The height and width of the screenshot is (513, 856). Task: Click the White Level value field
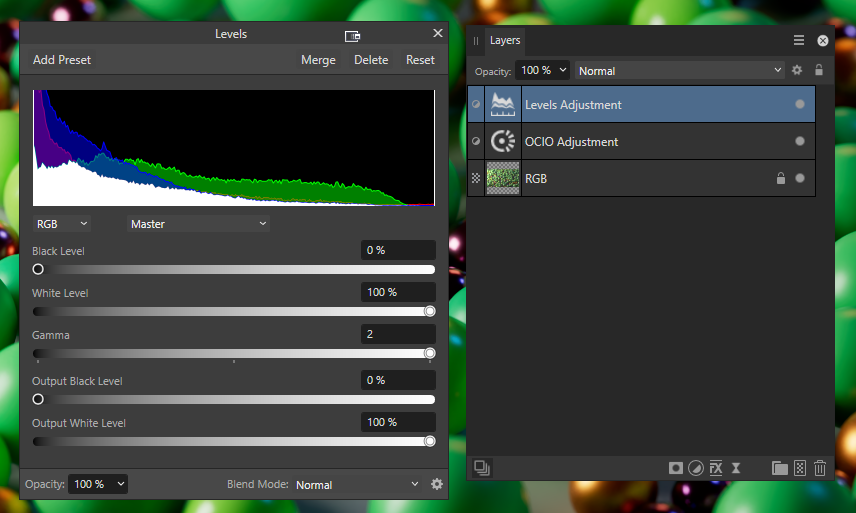(398, 292)
